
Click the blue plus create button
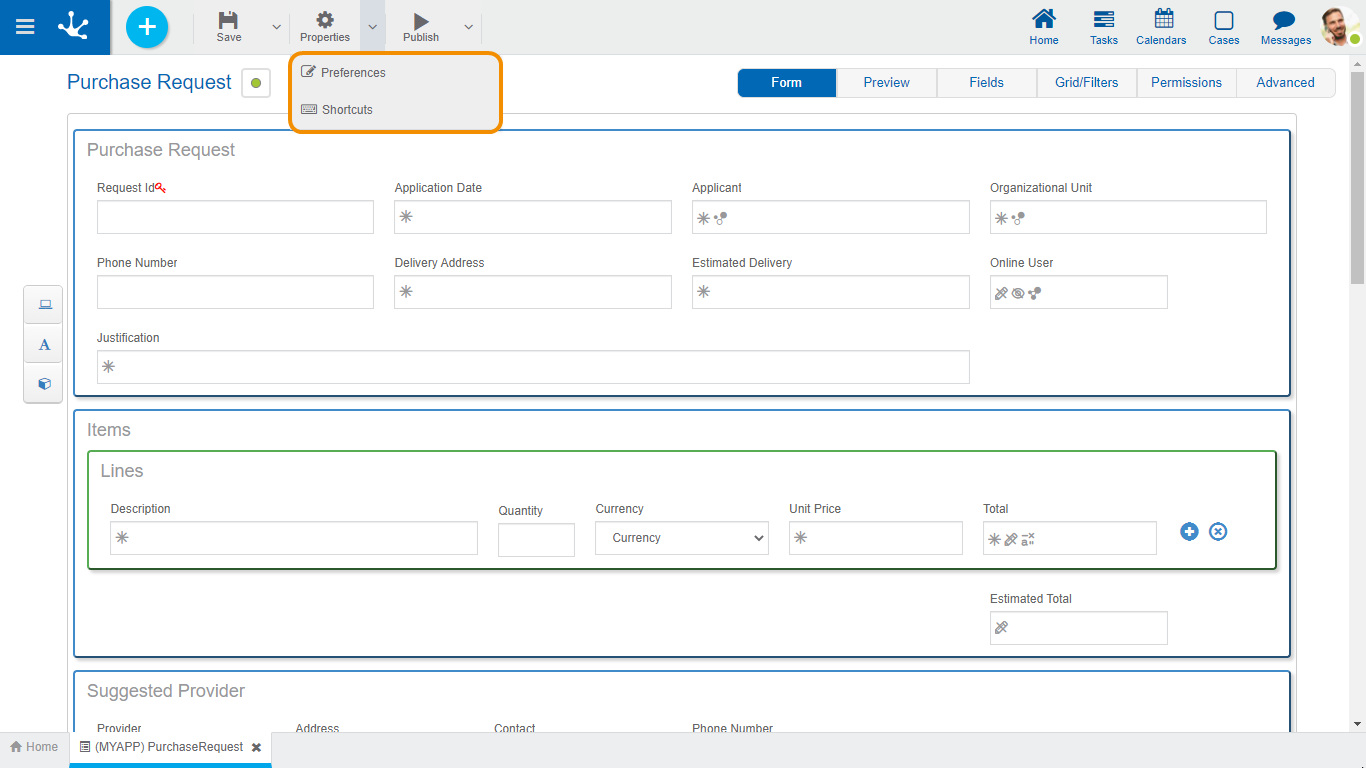point(147,27)
